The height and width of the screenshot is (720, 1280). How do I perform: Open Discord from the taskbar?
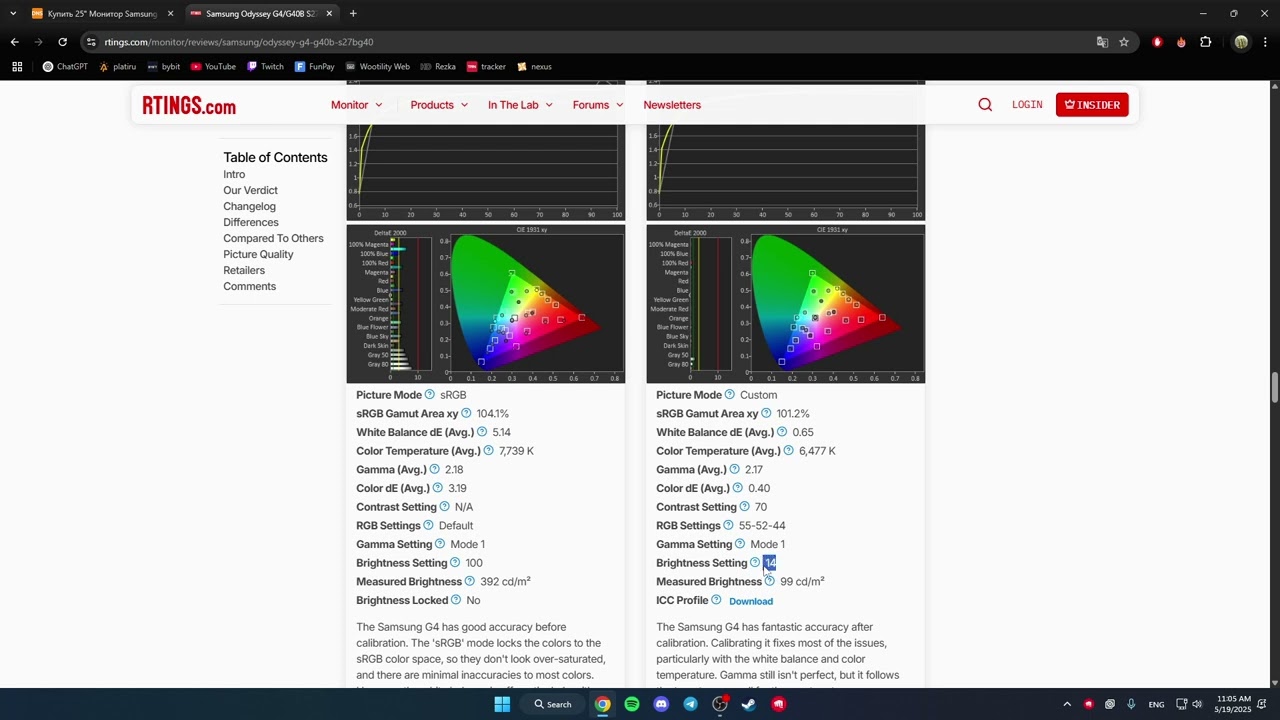[x=661, y=704]
